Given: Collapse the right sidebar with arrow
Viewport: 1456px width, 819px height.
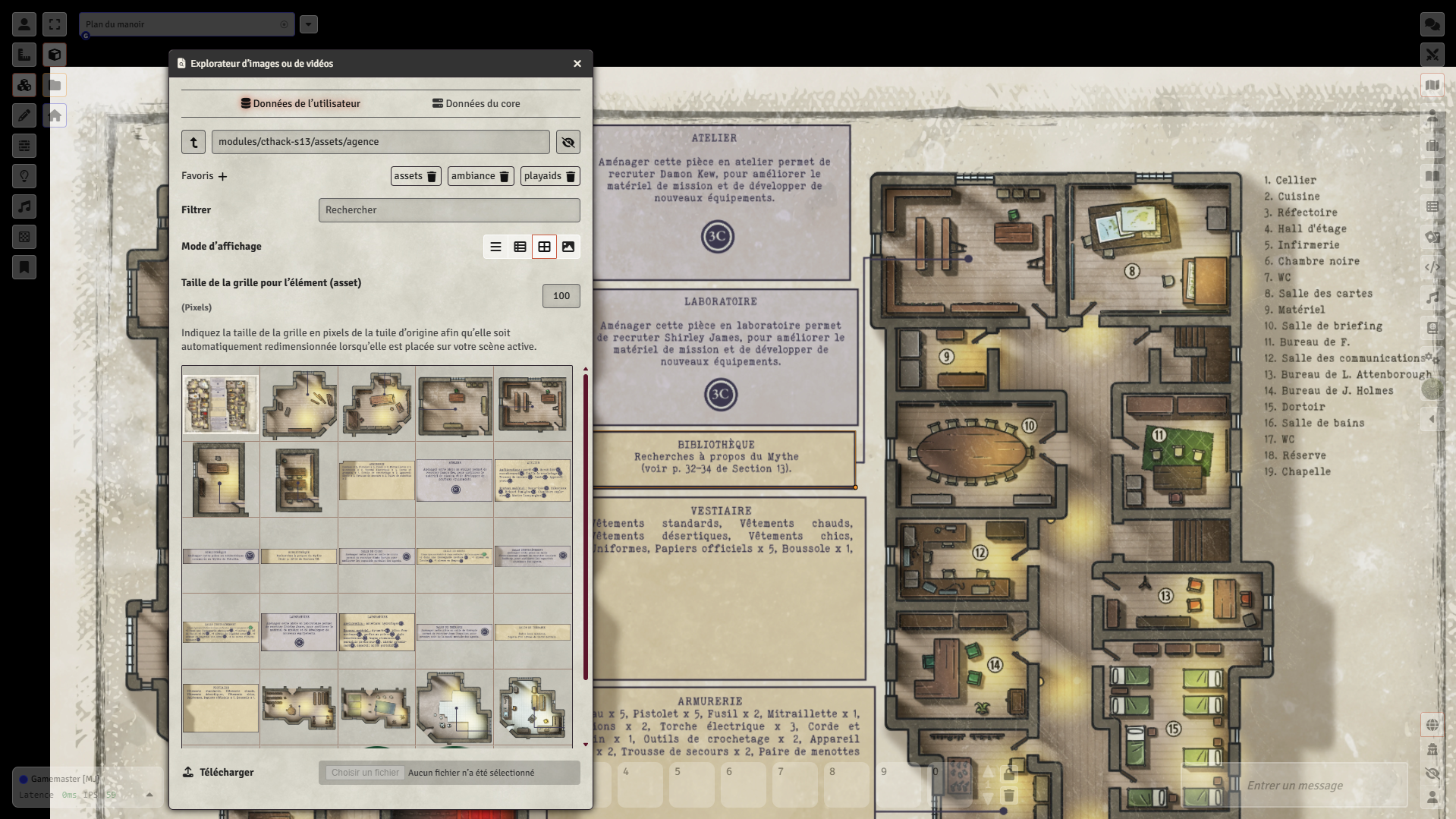Looking at the screenshot, I should coord(1432,419).
